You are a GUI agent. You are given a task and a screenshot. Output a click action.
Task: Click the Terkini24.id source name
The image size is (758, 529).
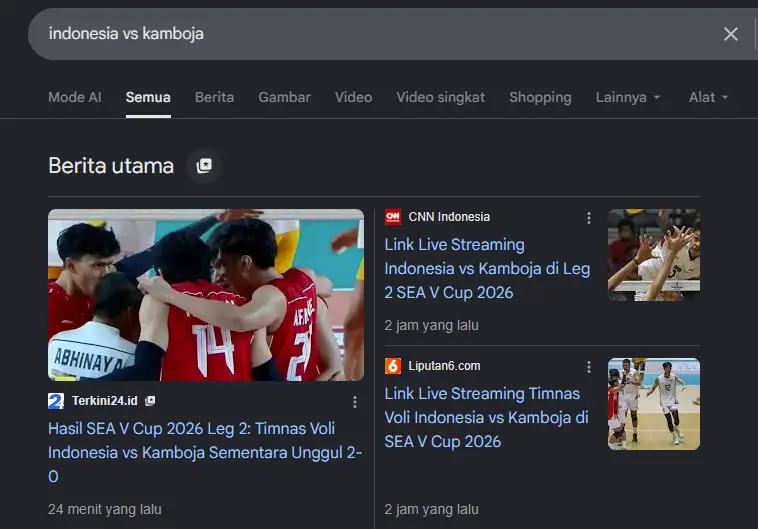[x=105, y=401]
